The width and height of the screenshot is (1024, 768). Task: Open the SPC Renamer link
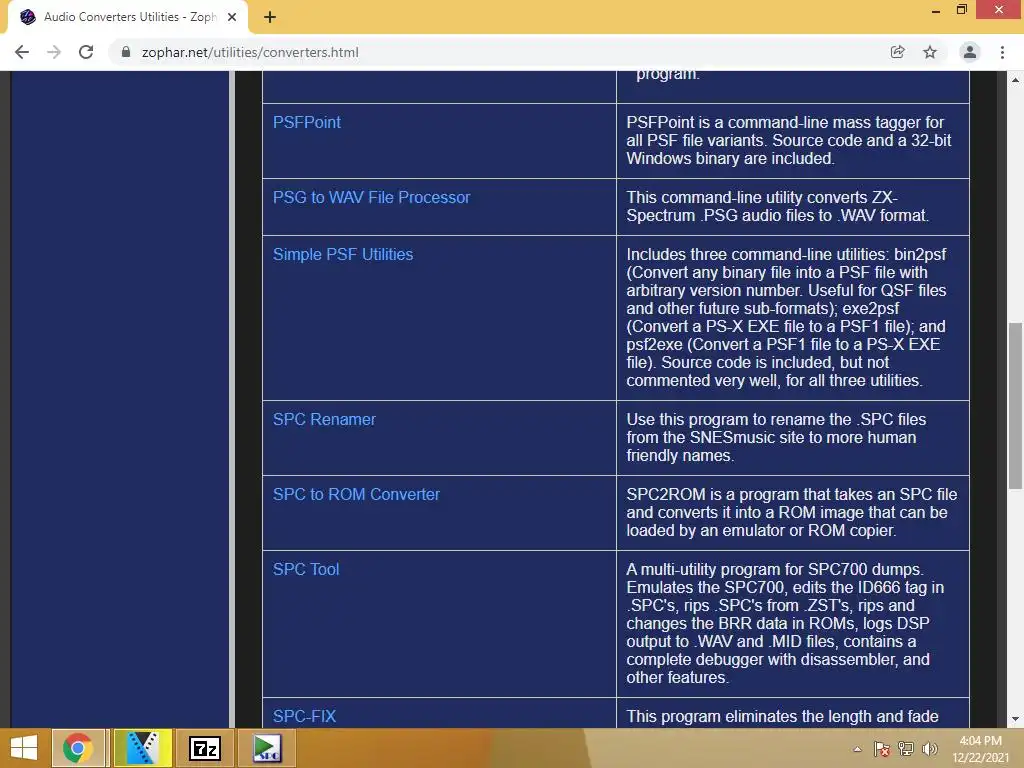[325, 419]
